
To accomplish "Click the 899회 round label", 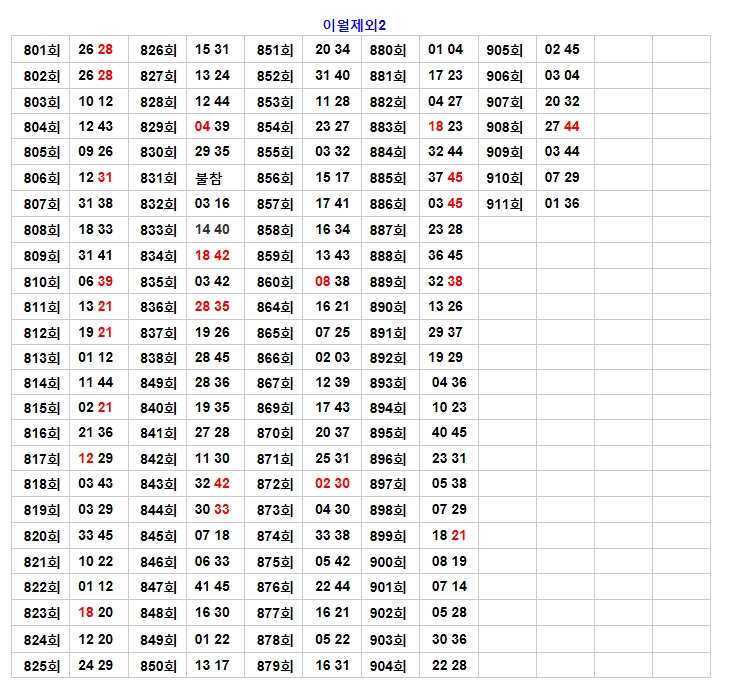I will coord(388,536).
